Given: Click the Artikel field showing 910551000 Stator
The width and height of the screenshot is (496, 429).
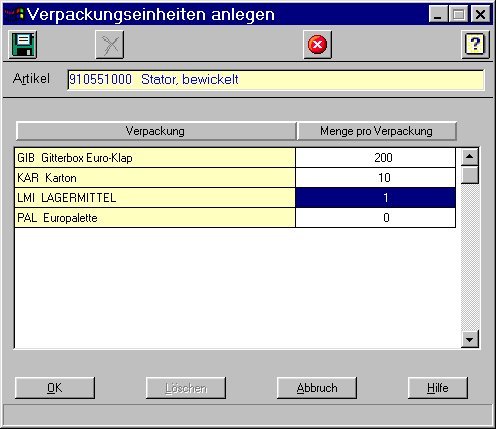Looking at the screenshot, I should coord(275,80).
